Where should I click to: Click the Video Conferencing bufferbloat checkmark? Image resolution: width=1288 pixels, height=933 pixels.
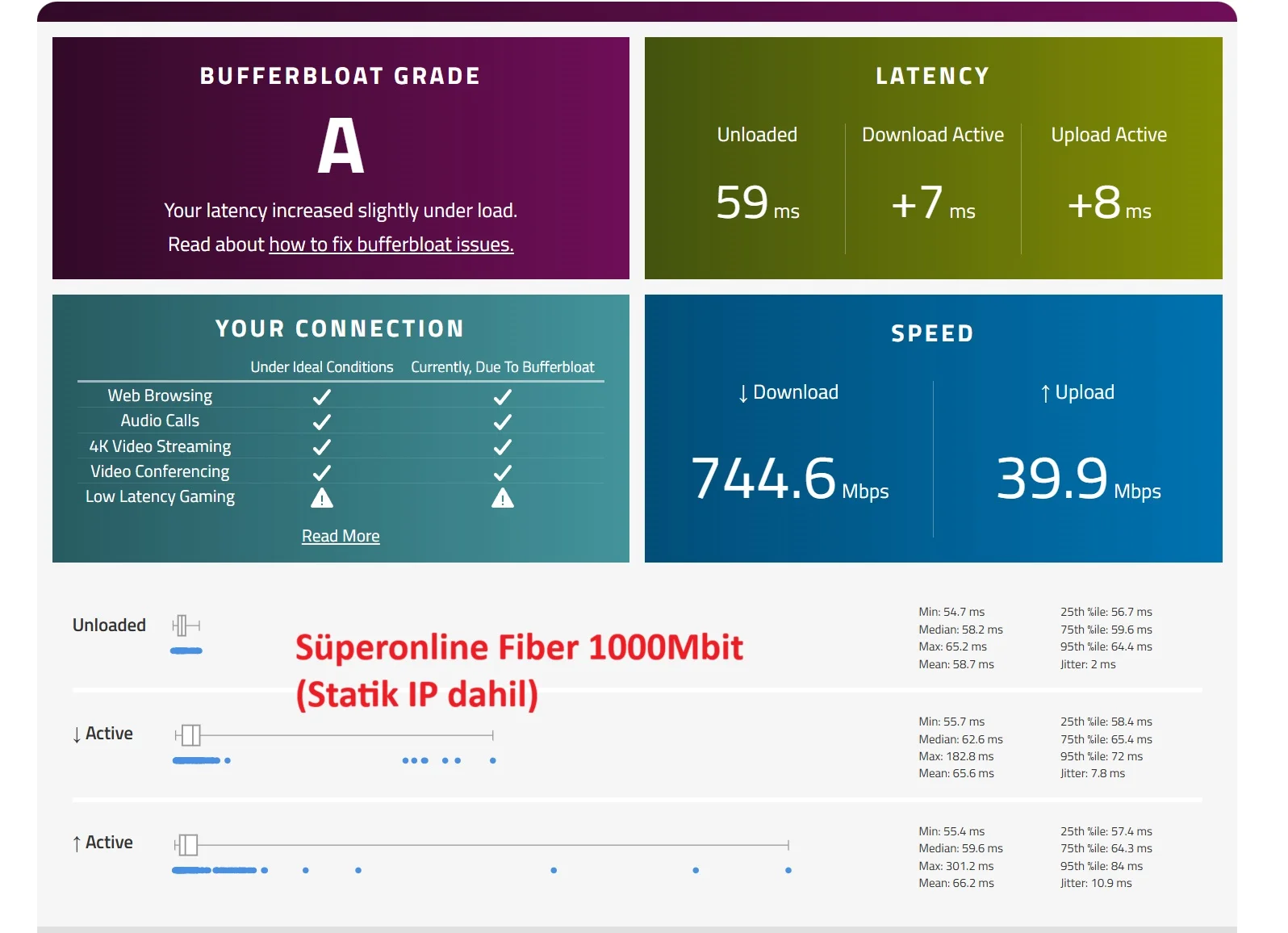(x=503, y=472)
